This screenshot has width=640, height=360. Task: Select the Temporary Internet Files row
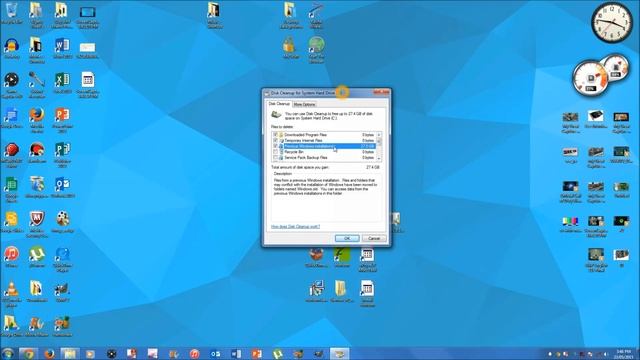[x=324, y=140]
